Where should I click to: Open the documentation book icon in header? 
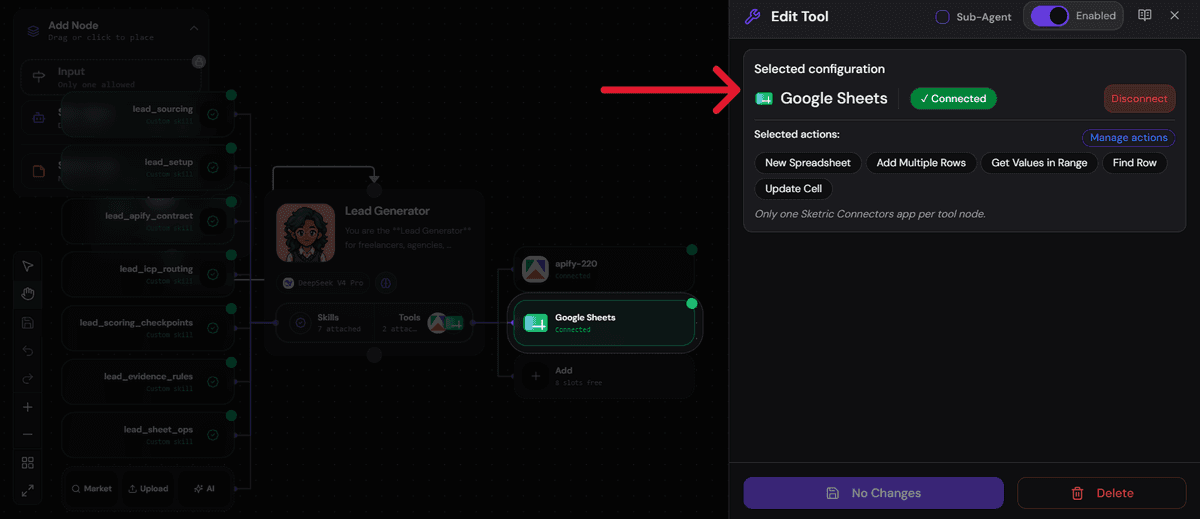(x=1145, y=15)
